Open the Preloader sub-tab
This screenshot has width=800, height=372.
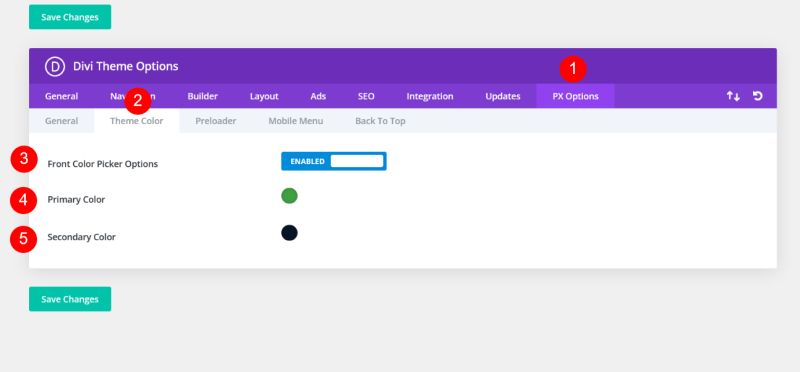point(216,121)
